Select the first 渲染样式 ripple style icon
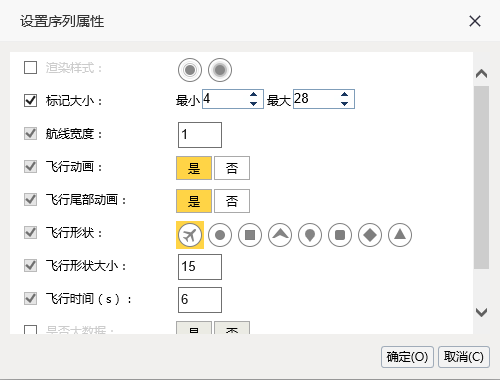This screenshot has height=380, width=500. [x=190, y=70]
